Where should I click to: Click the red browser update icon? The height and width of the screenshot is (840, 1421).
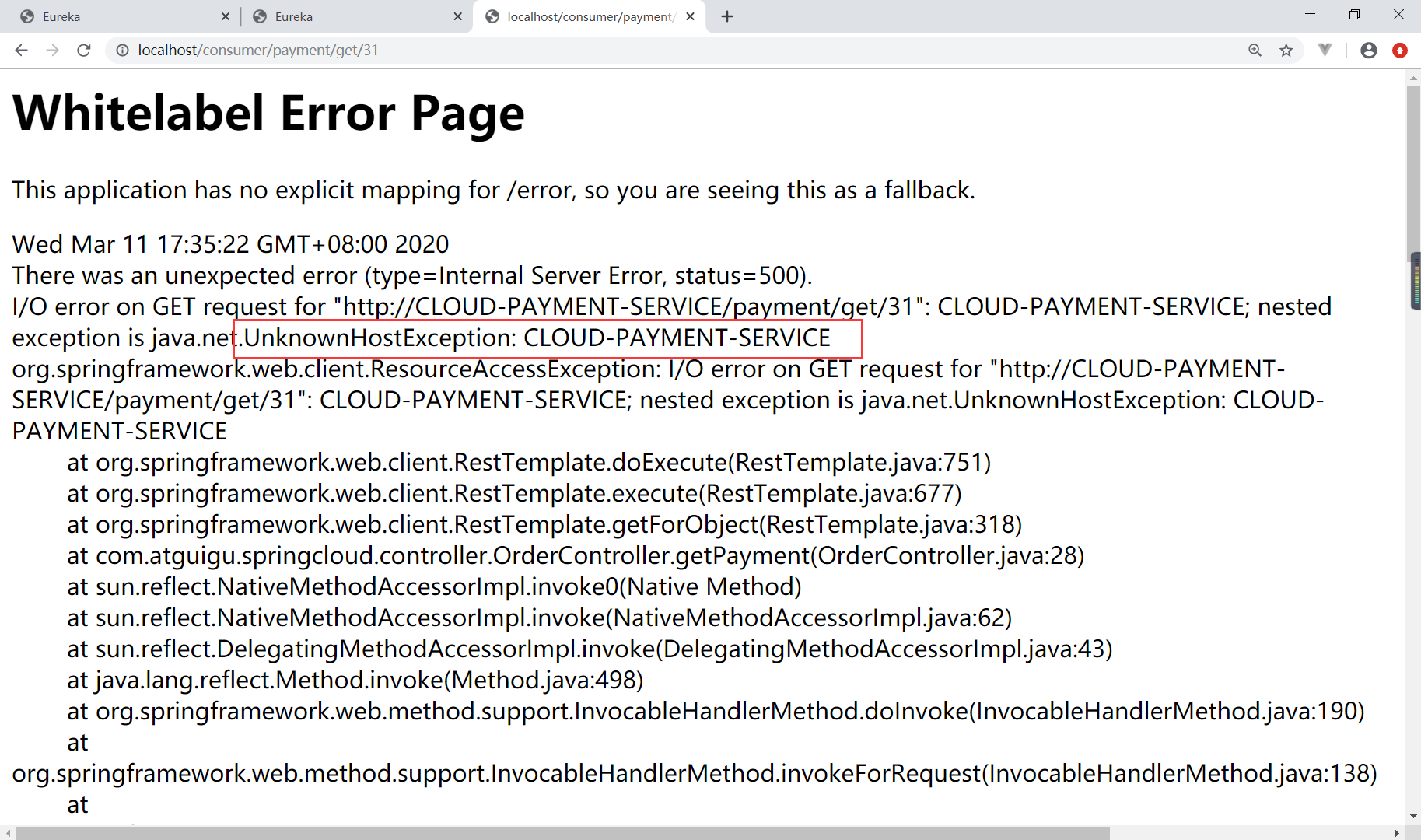coord(1400,51)
